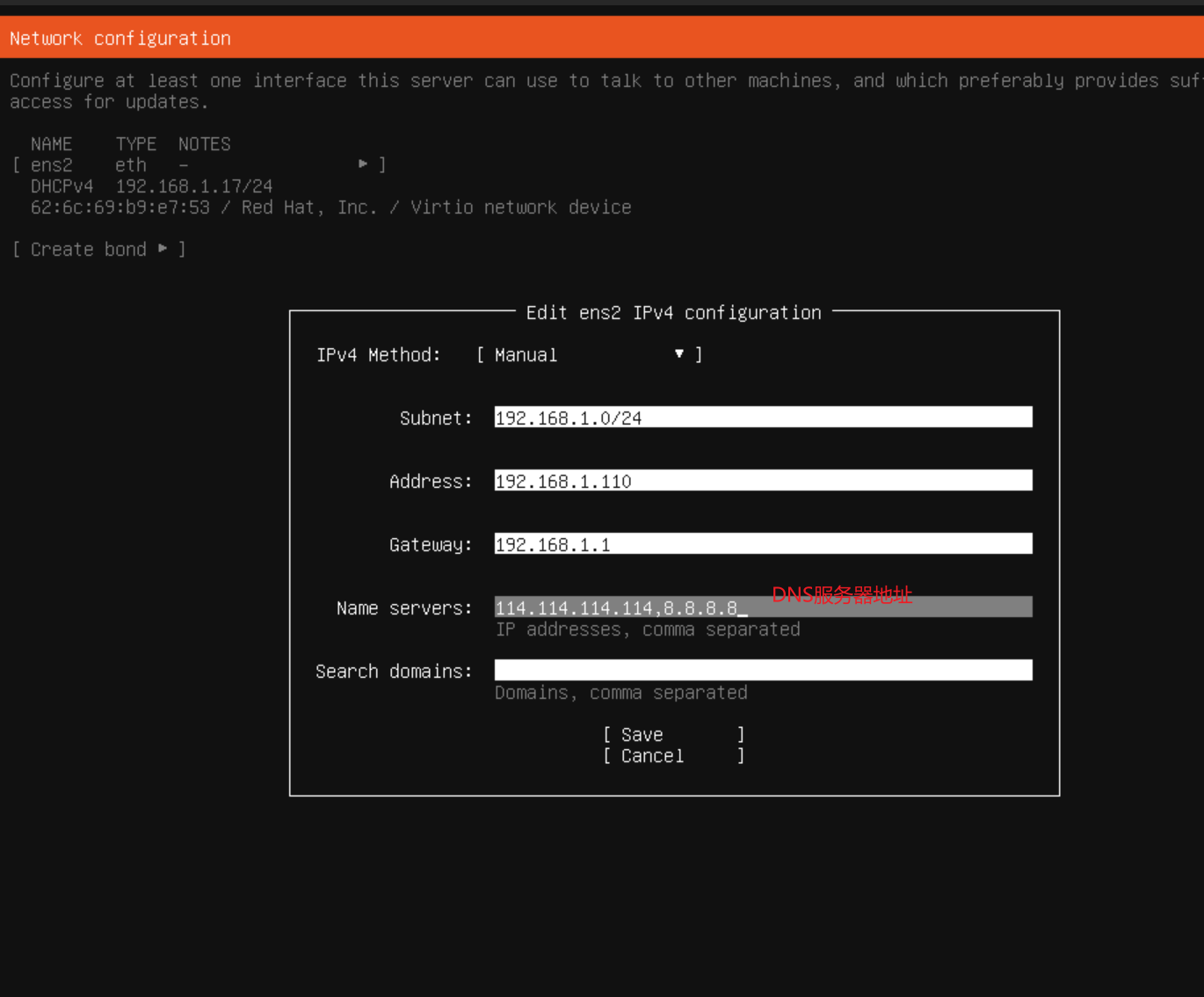Viewport: 1204px width, 997px height.
Task: Click the Subnet input field
Action: 763,418
